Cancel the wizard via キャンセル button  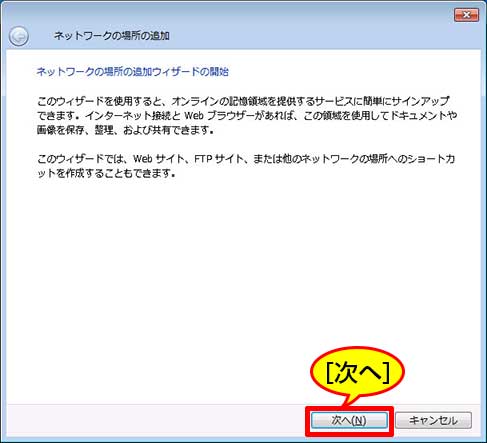(433, 420)
